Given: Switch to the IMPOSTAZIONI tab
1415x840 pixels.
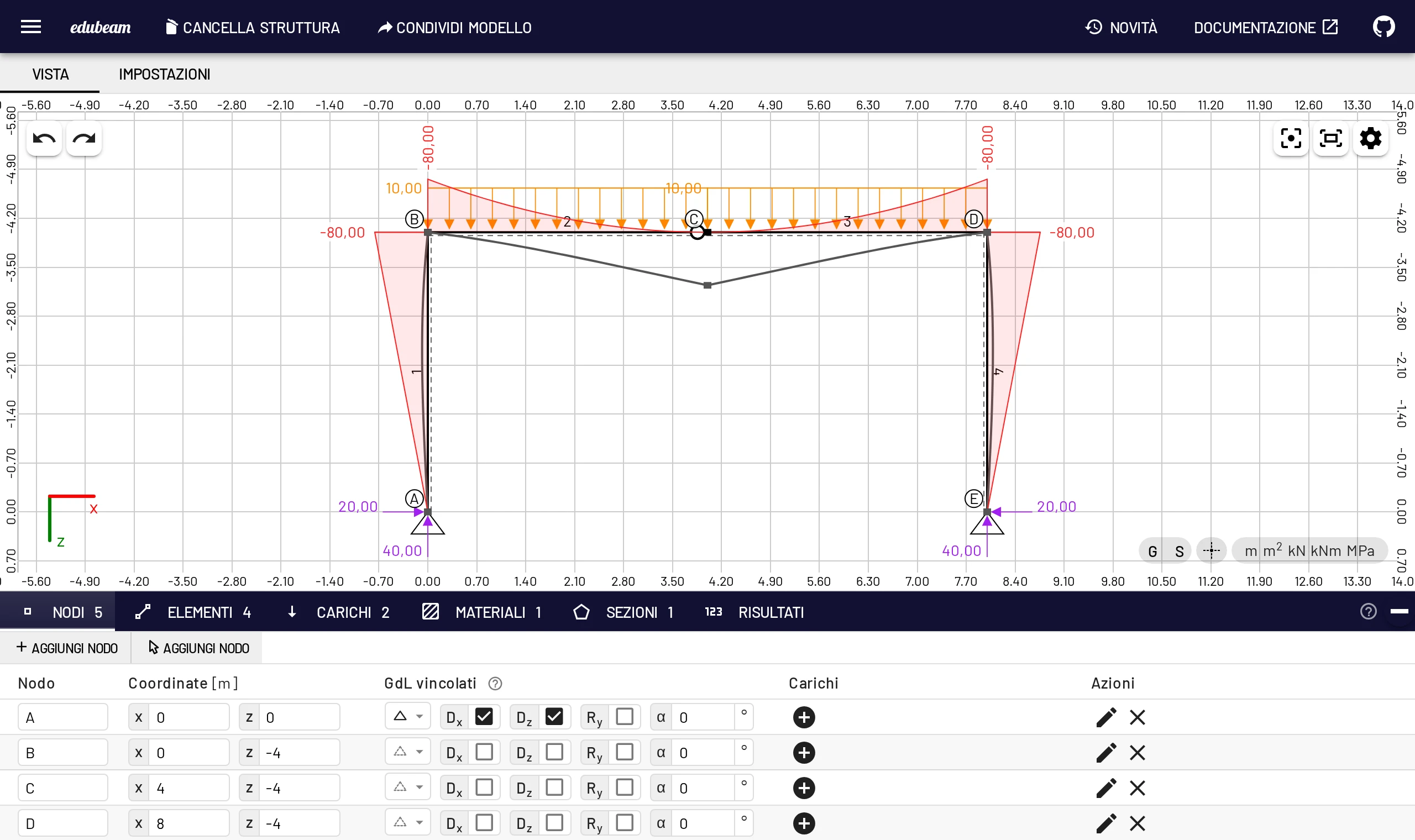Looking at the screenshot, I should (x=164, y=74).
